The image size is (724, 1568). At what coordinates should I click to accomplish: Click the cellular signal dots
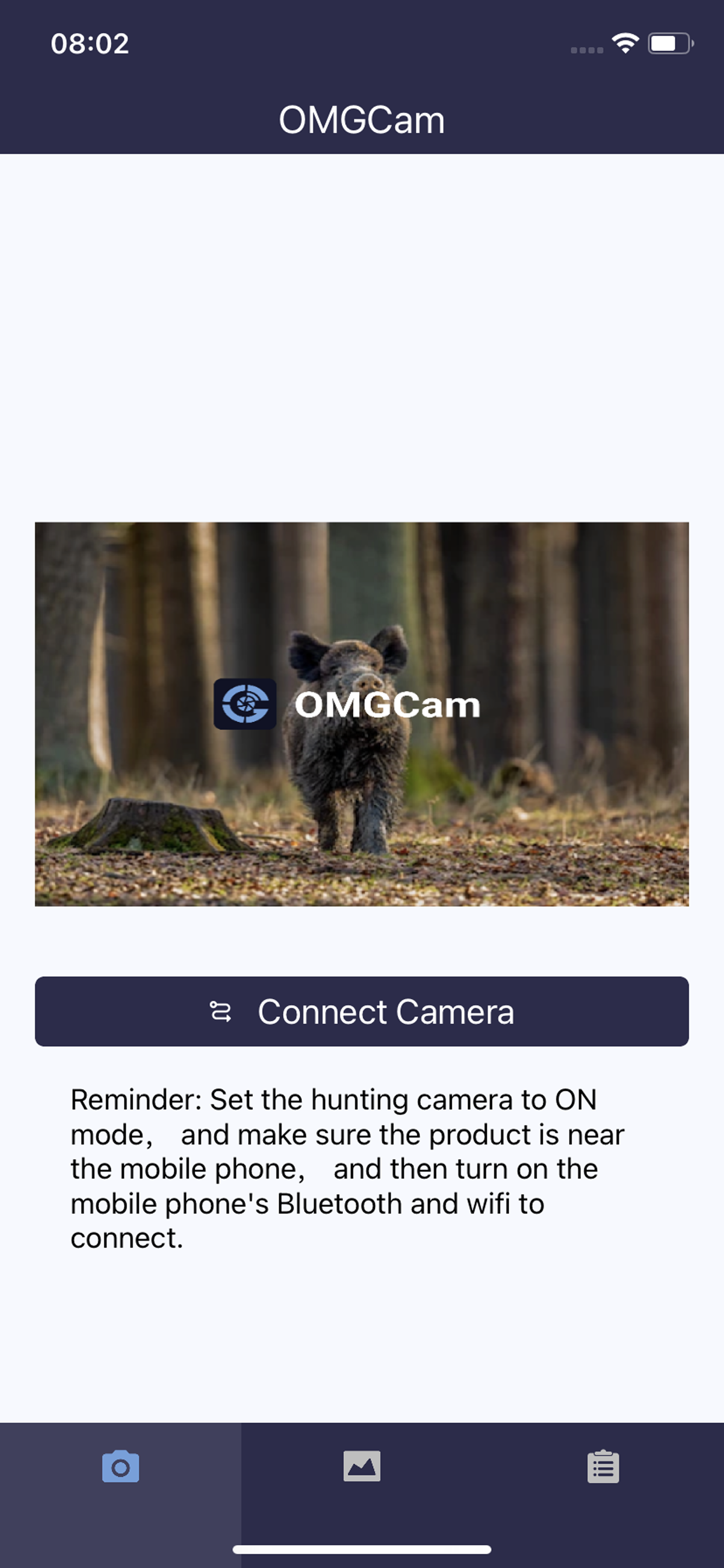[x=586, y=50]
